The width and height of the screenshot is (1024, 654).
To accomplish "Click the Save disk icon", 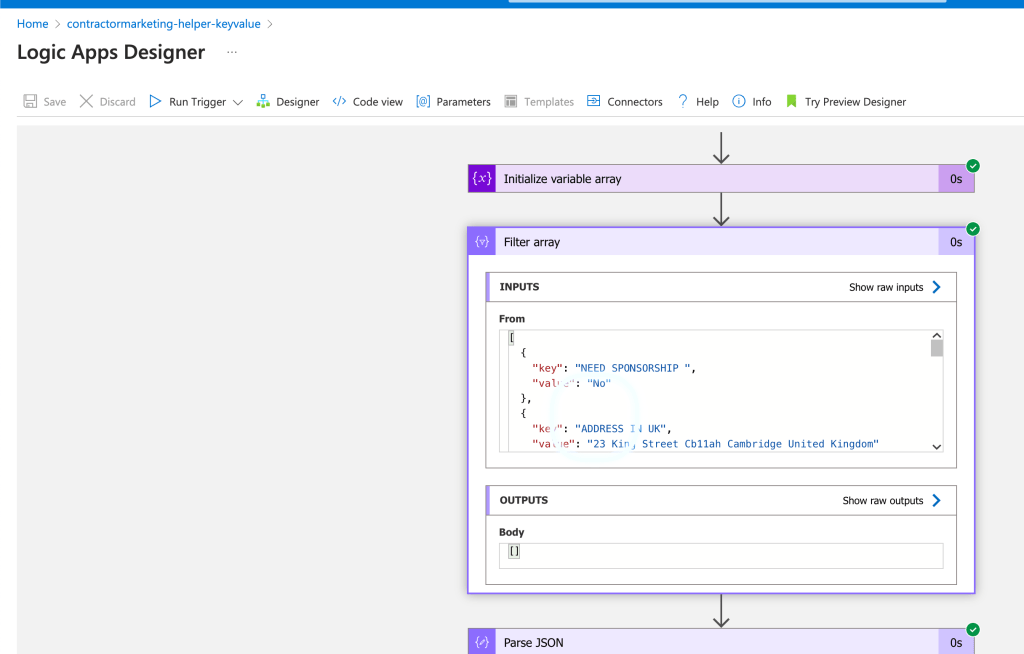I will (30, 101).
